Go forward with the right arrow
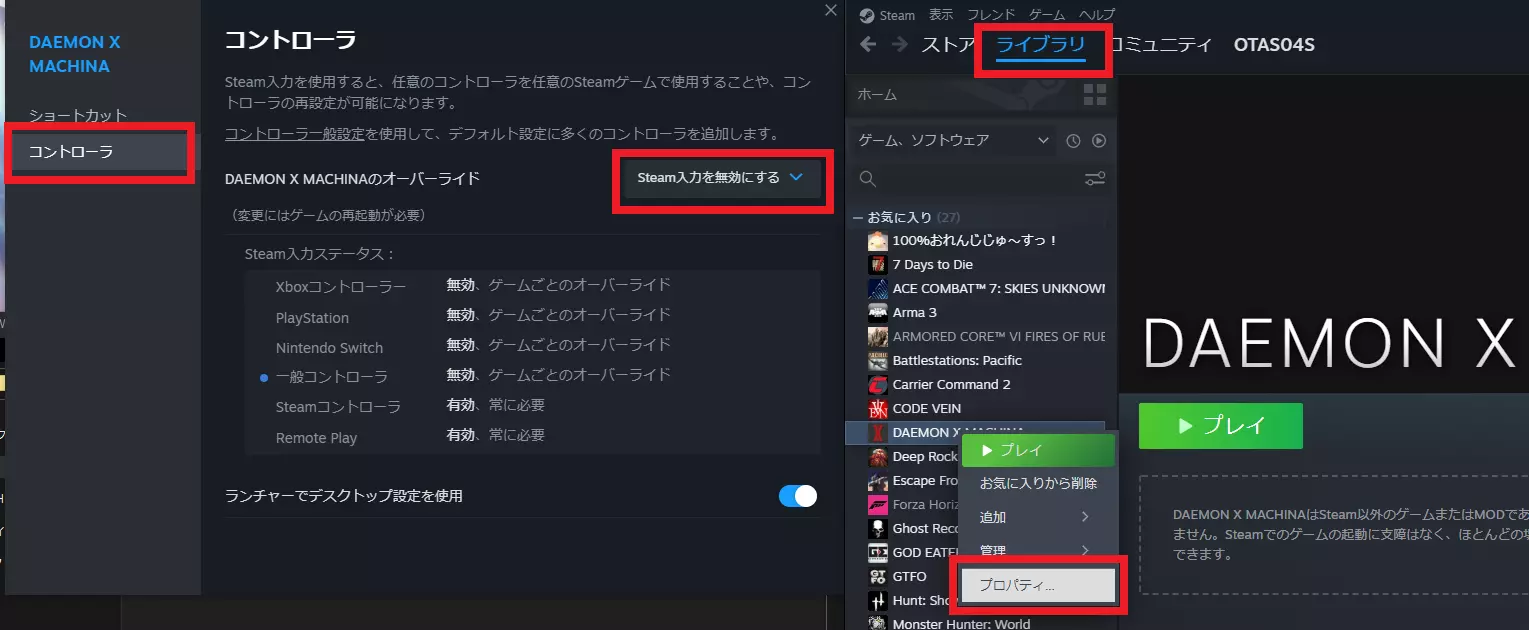This screenshot has width=1529, height=630. 899,44
